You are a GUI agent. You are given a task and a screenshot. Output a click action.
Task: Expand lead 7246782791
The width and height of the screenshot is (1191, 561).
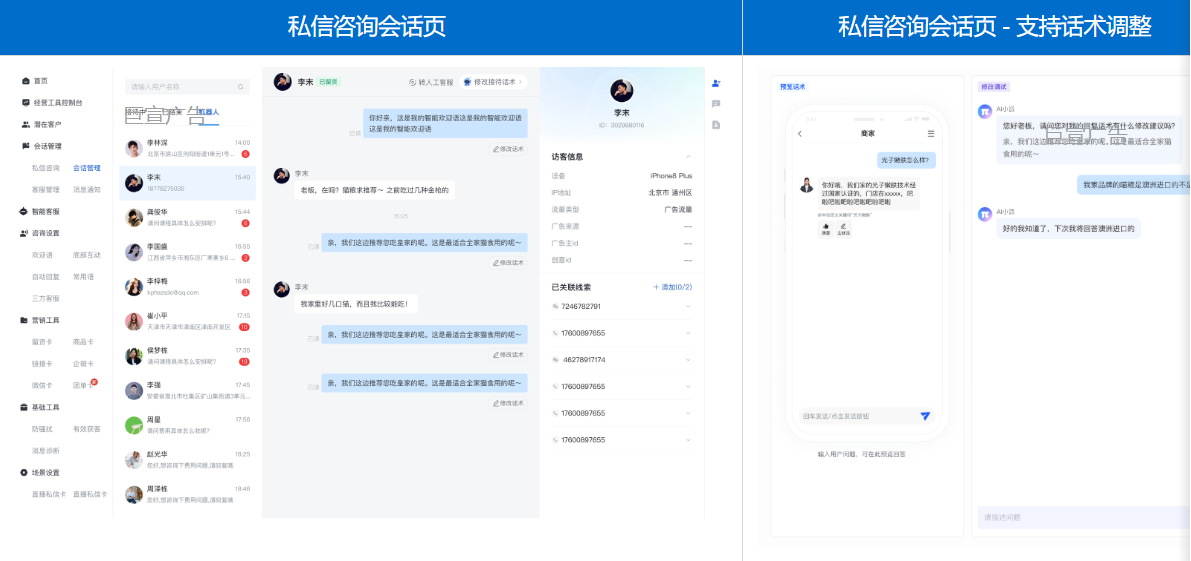pyautogui.click(x=688, y=307)
